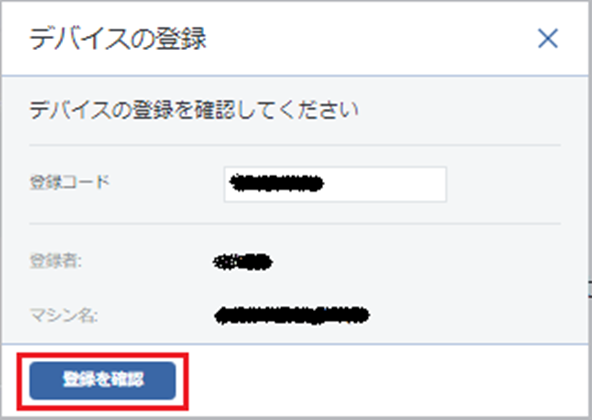
Task: Select the redacted code inside the registration field
Action: point(277,183)
